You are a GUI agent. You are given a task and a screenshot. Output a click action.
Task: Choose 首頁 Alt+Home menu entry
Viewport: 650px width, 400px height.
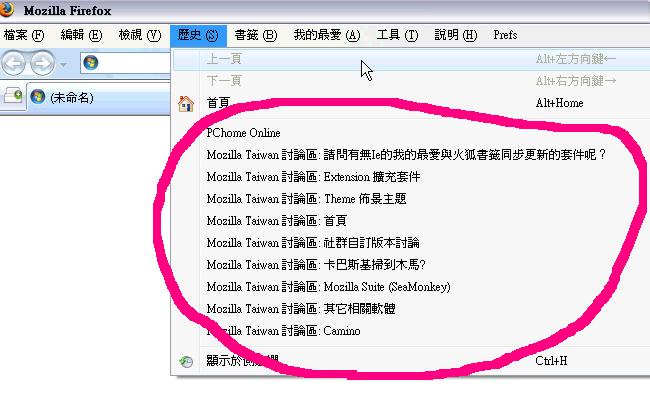(x=411, y=103)
